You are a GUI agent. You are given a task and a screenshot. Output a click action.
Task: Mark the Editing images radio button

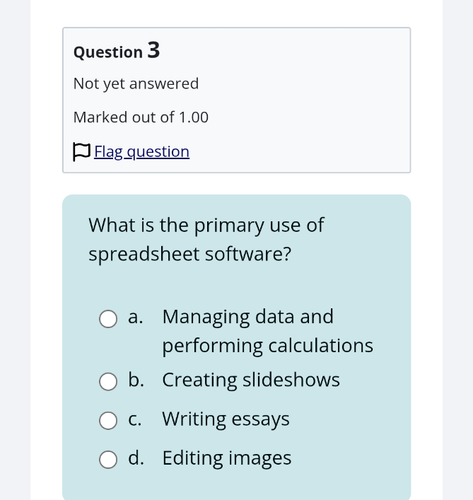108,460
